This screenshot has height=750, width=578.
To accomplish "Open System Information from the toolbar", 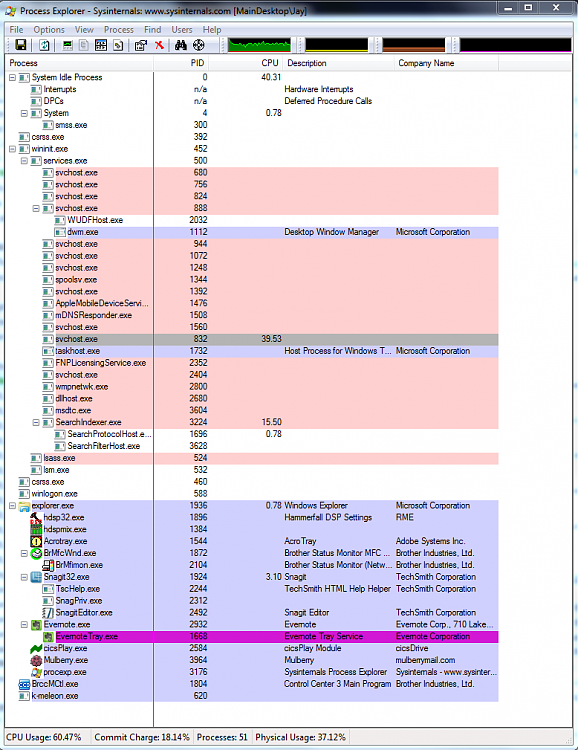I will (x=67, y=45).
